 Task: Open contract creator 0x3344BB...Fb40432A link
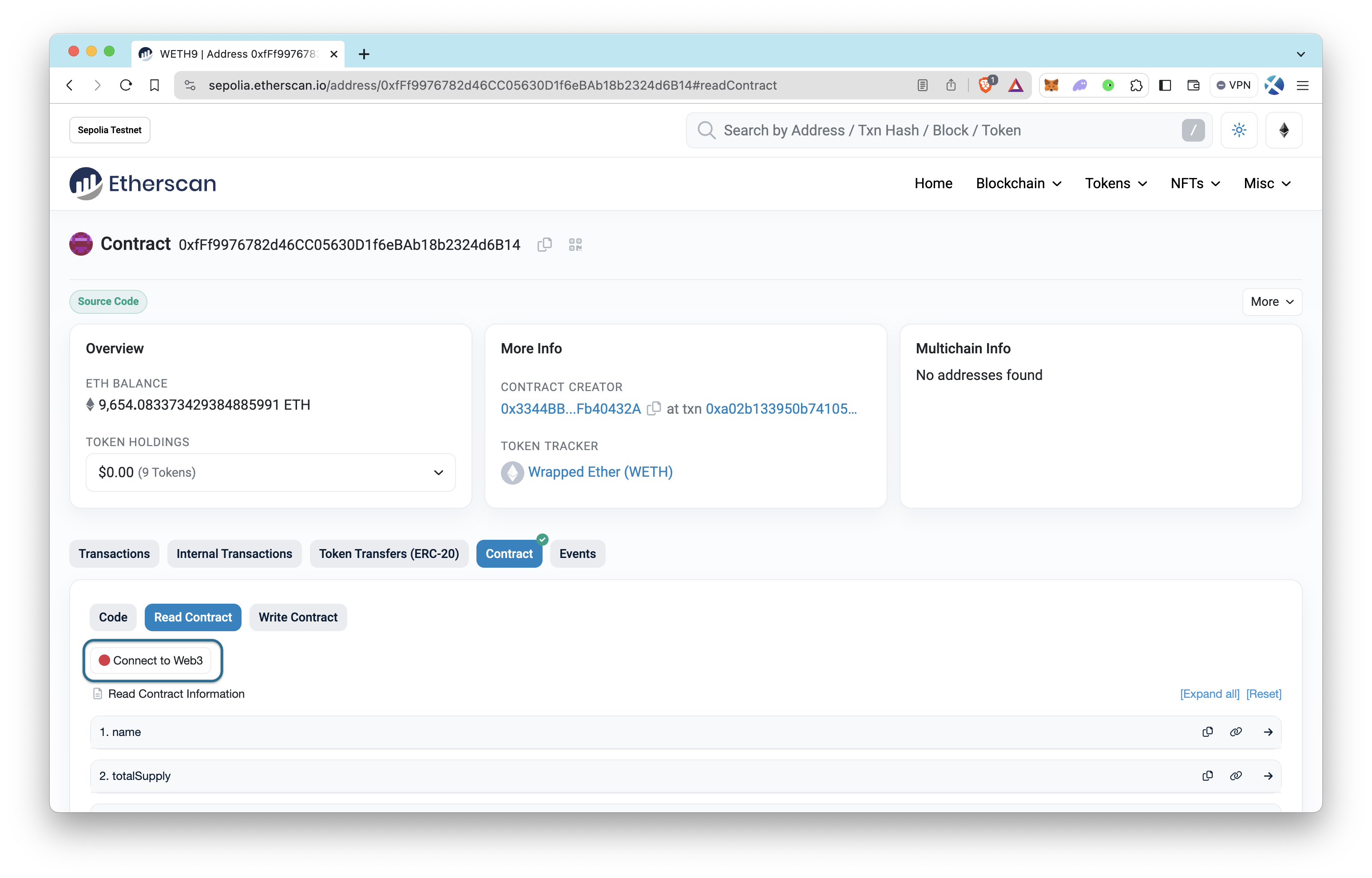coord(570,409)
